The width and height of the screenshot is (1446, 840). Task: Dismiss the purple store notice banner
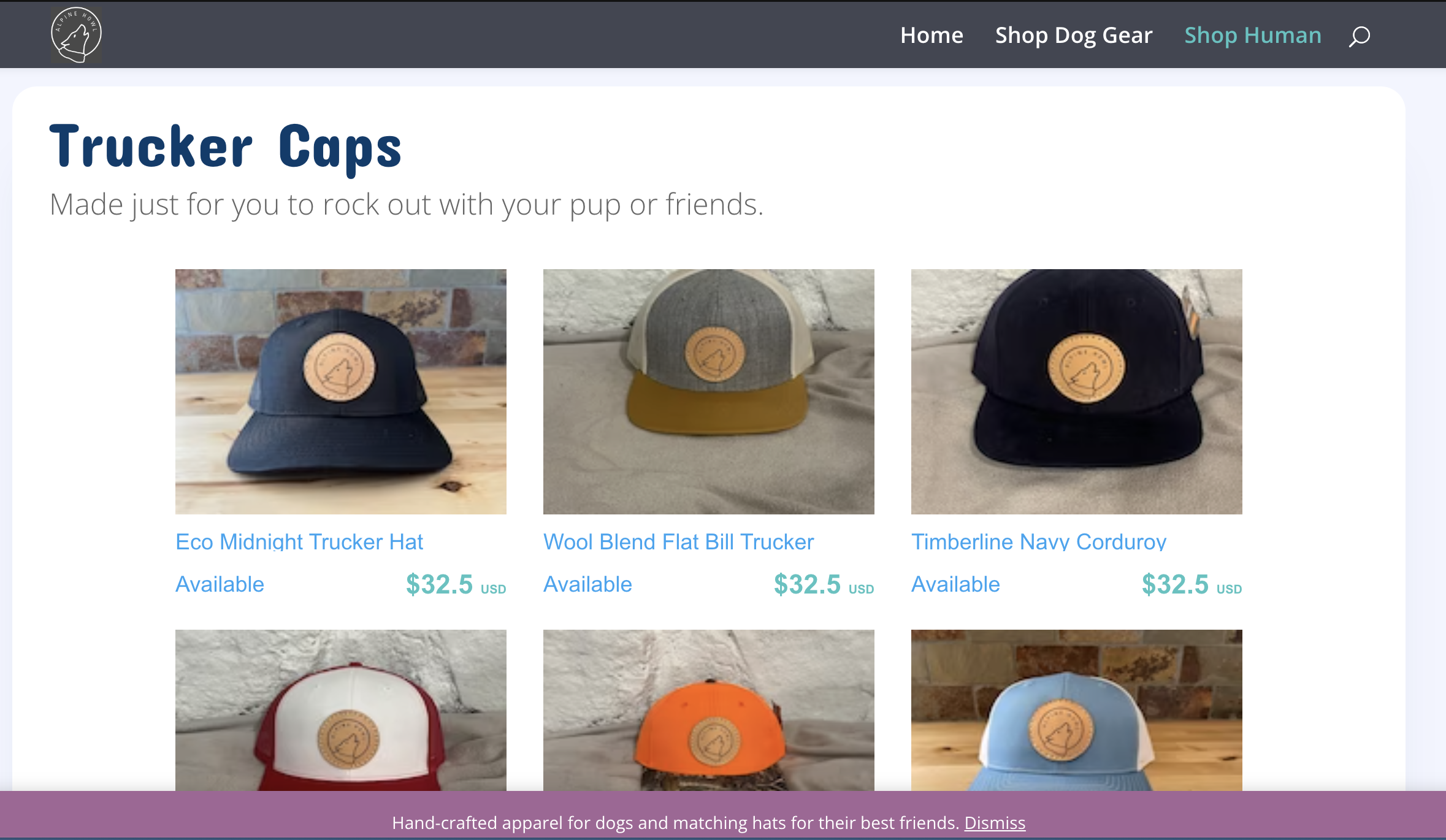click(995, 823)
